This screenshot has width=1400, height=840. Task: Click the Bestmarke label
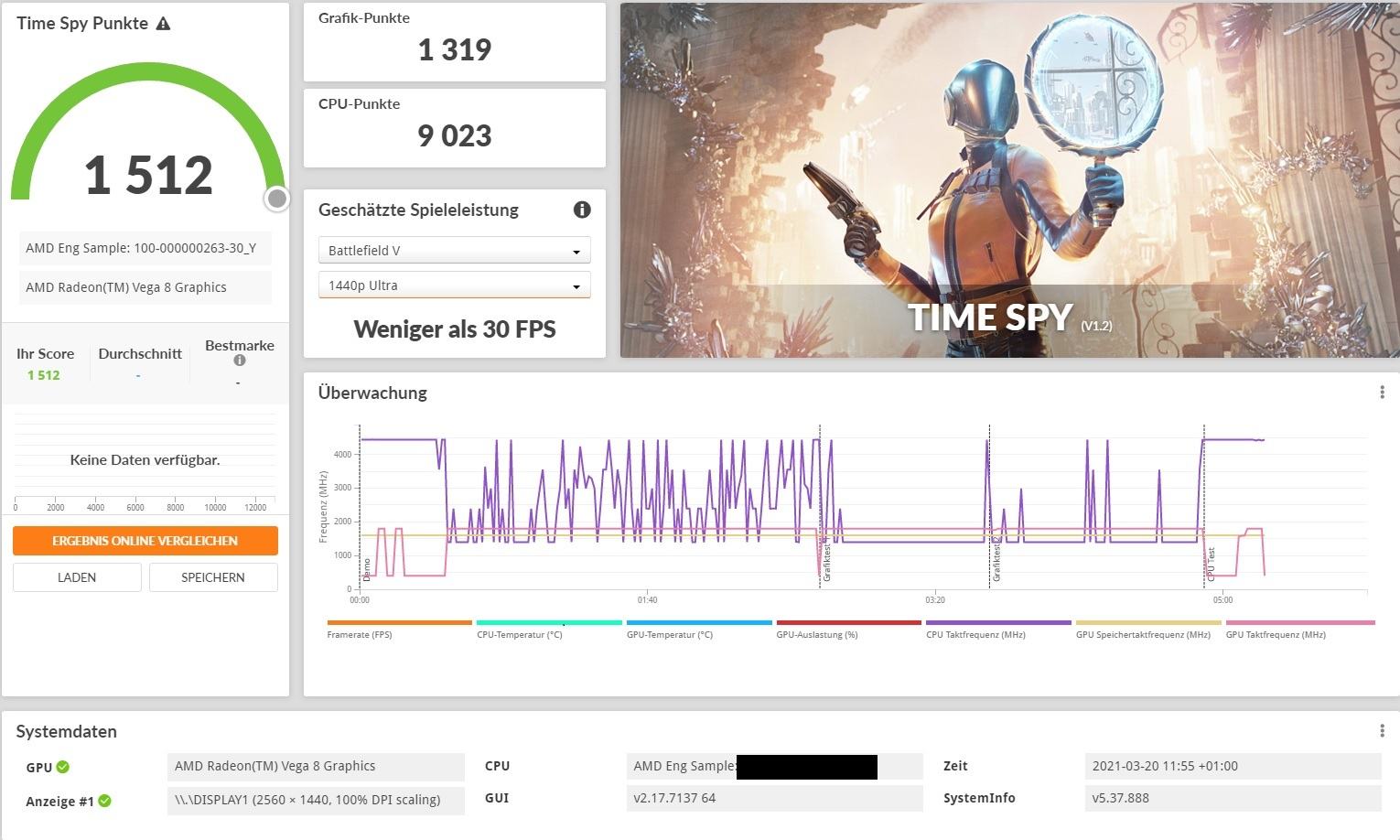pyautogui.click(x=240, y=345)
